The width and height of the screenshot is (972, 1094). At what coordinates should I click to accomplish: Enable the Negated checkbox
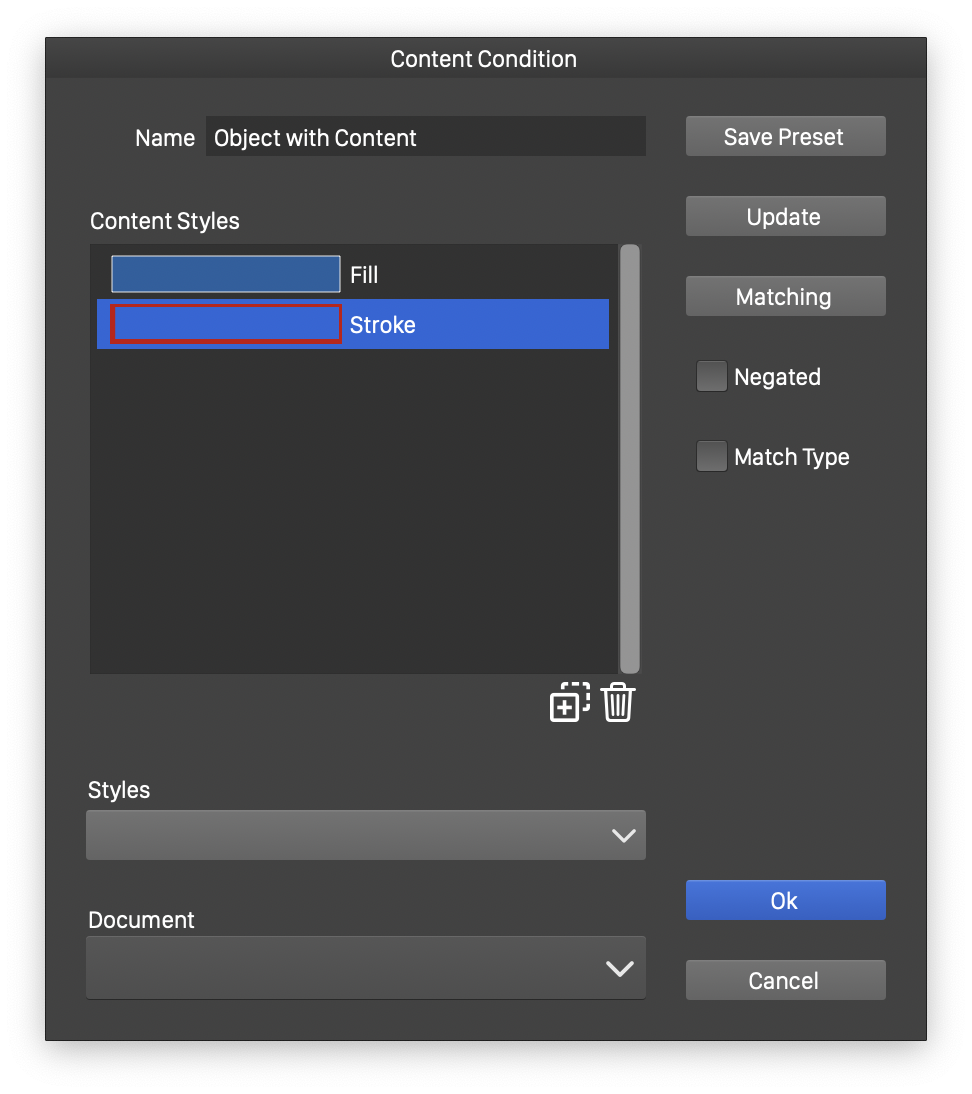click(711, 377)
